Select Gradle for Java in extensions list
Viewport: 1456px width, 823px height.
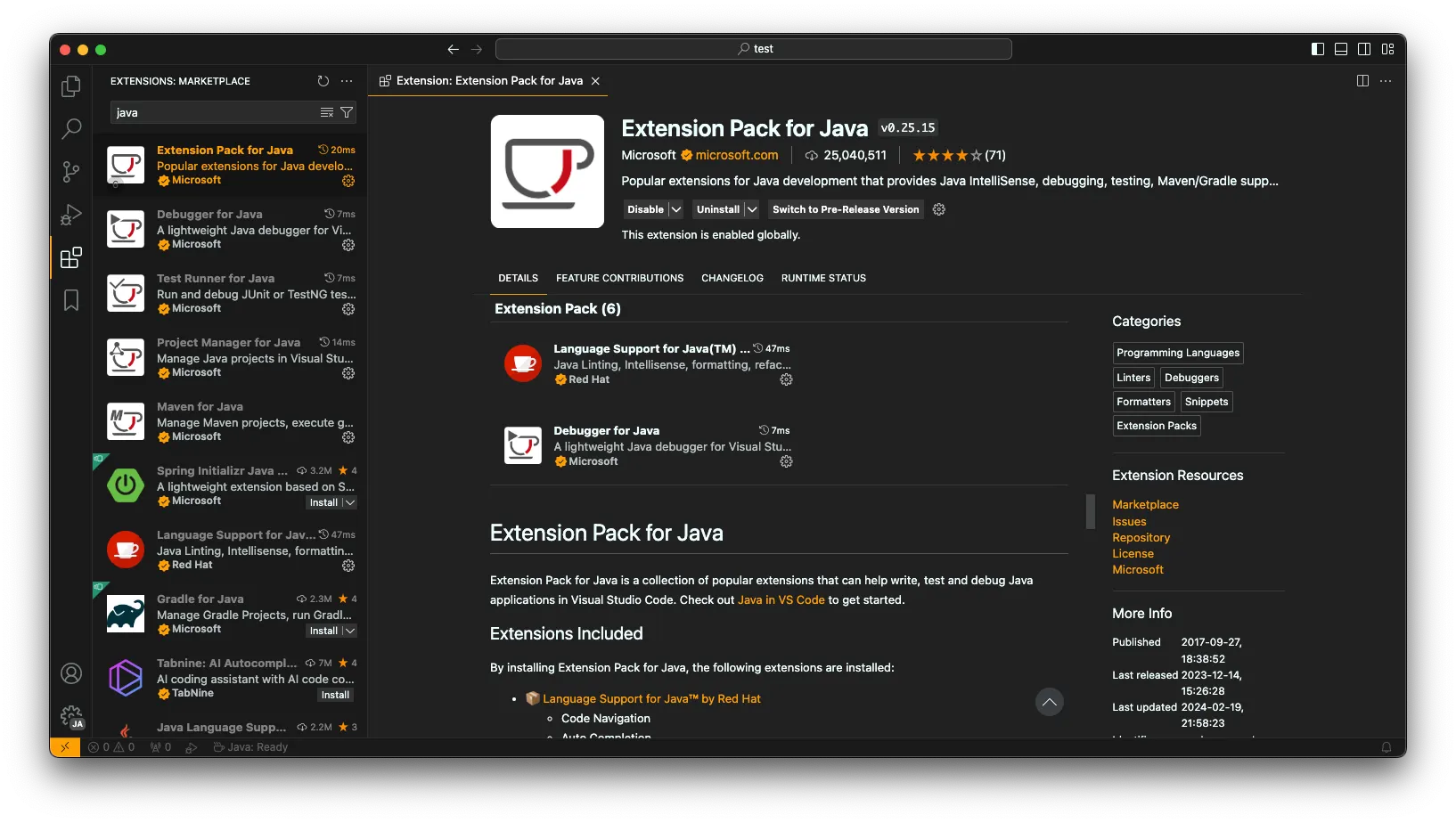coord(230,615)
